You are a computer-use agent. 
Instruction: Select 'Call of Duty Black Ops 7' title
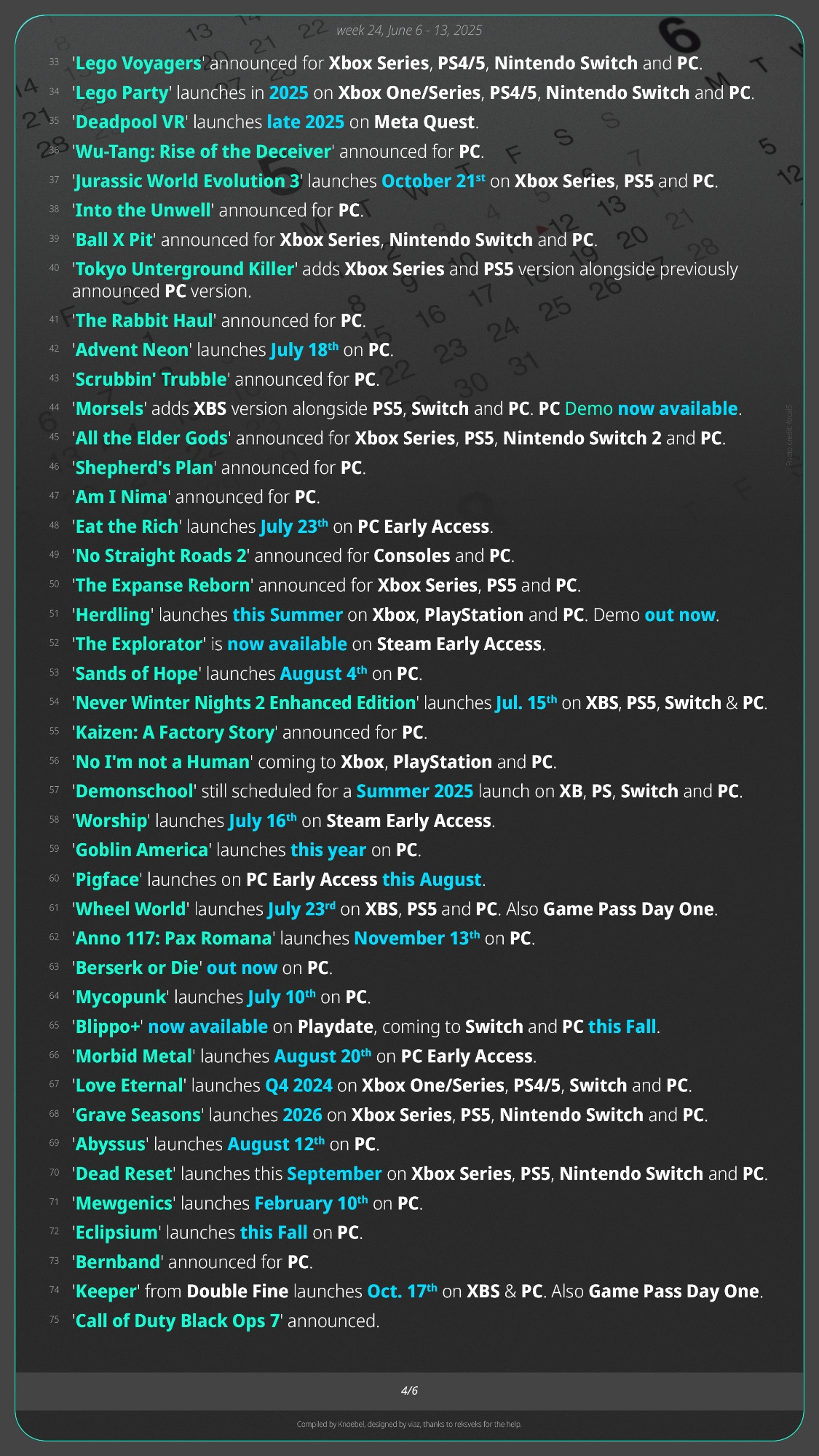pyautogui.click(x=178, y=1321)
